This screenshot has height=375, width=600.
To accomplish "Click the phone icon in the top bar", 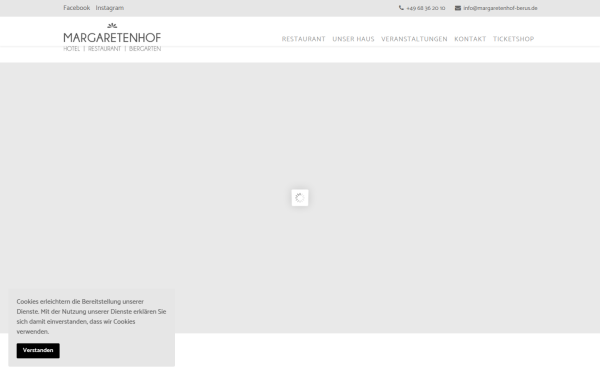I will coord(401,8).
